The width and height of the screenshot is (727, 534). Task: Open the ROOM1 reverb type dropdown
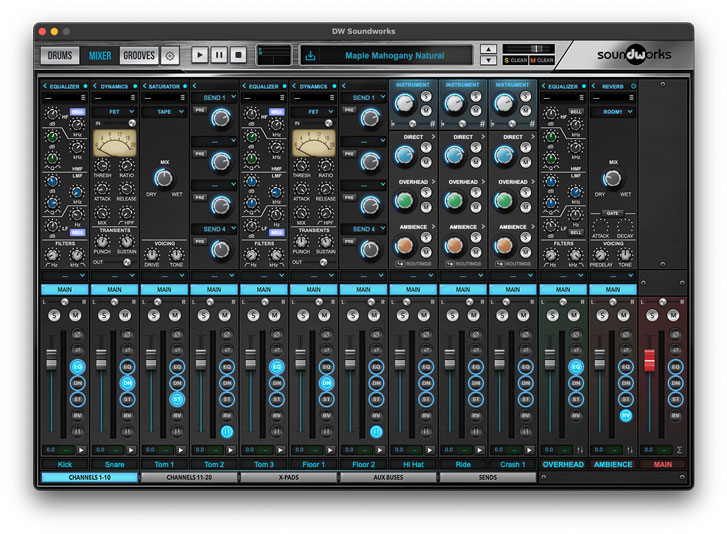tap(612, 112)
